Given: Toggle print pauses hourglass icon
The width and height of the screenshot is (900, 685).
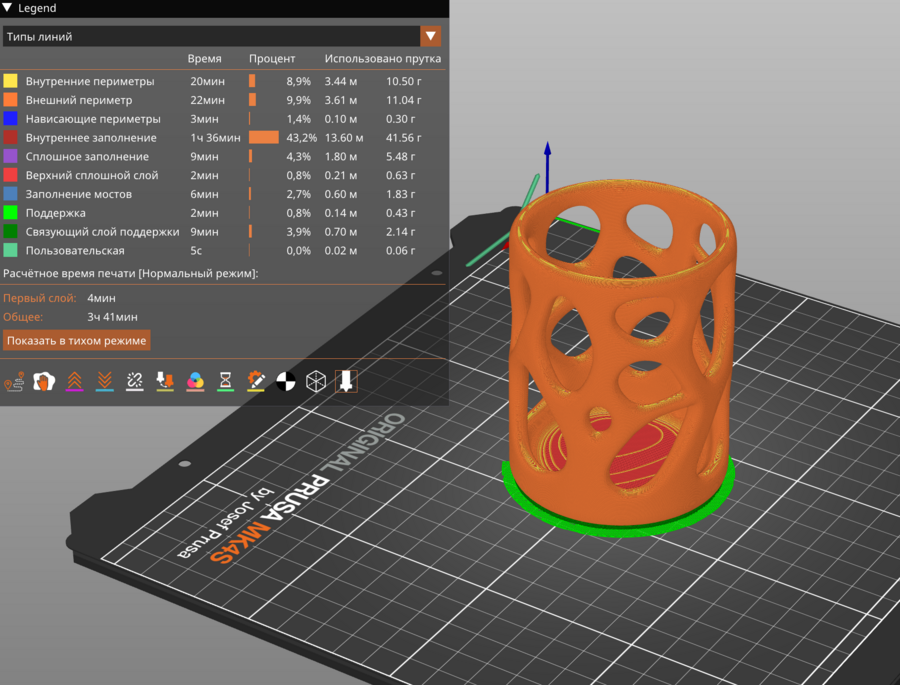Looking at the screenshot, I should [226, 381].
